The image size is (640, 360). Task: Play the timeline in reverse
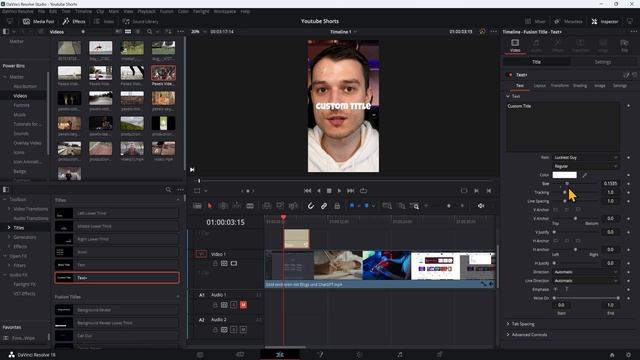pyautogui.click(x=318, y=191)
